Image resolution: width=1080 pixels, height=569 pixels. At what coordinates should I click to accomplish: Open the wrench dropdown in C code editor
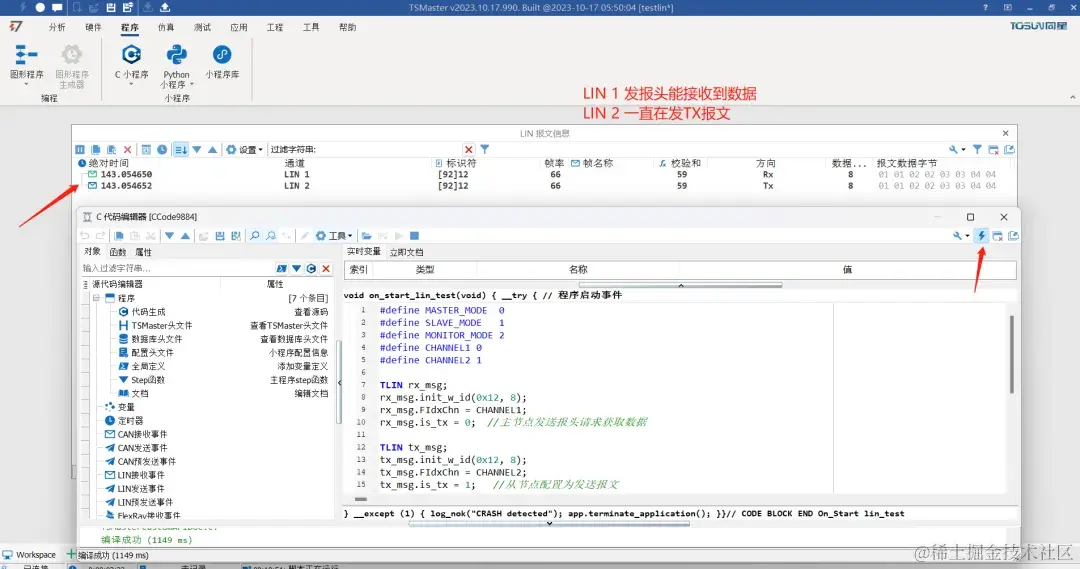[x=960, y=236]
